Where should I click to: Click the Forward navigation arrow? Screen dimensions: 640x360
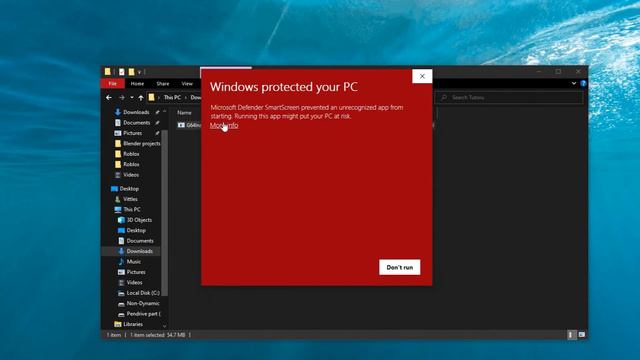point(122,98)
